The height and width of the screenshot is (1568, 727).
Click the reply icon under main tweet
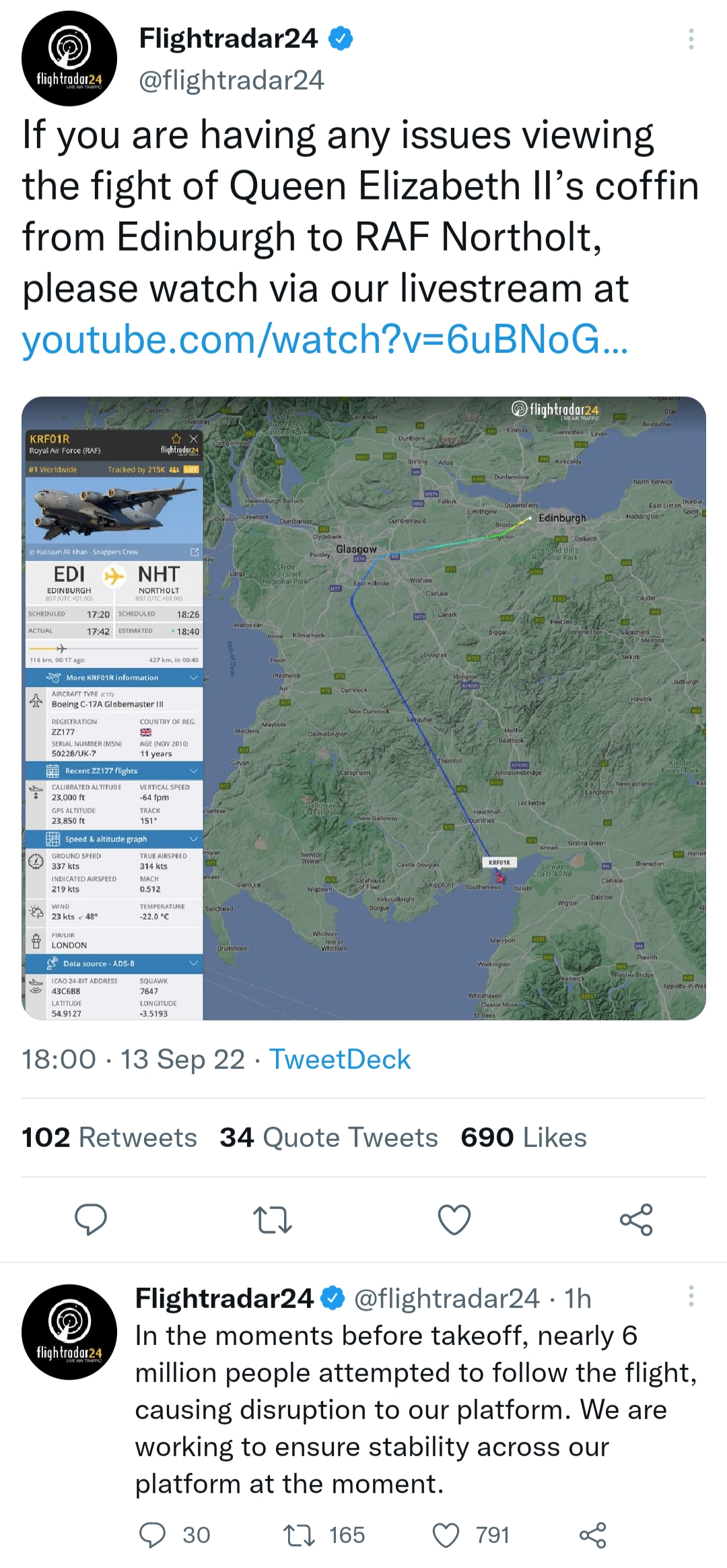[91, 1219]
